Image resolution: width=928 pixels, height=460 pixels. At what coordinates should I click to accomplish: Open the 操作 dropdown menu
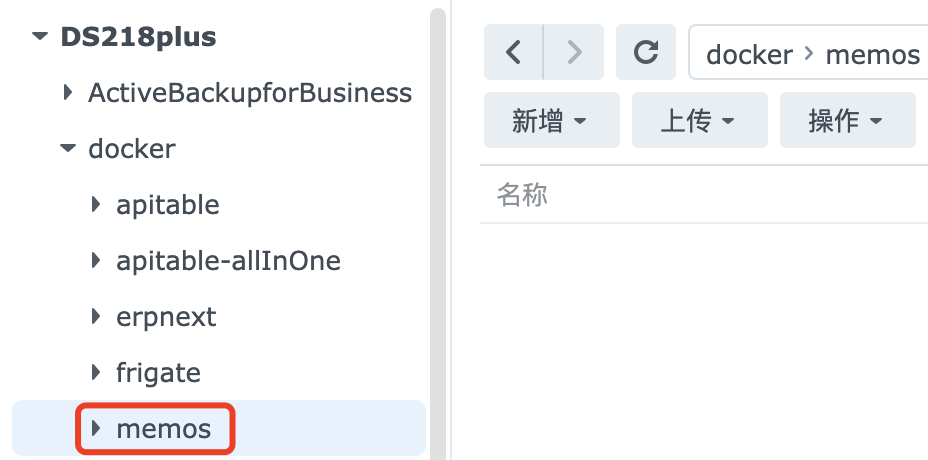846,121
